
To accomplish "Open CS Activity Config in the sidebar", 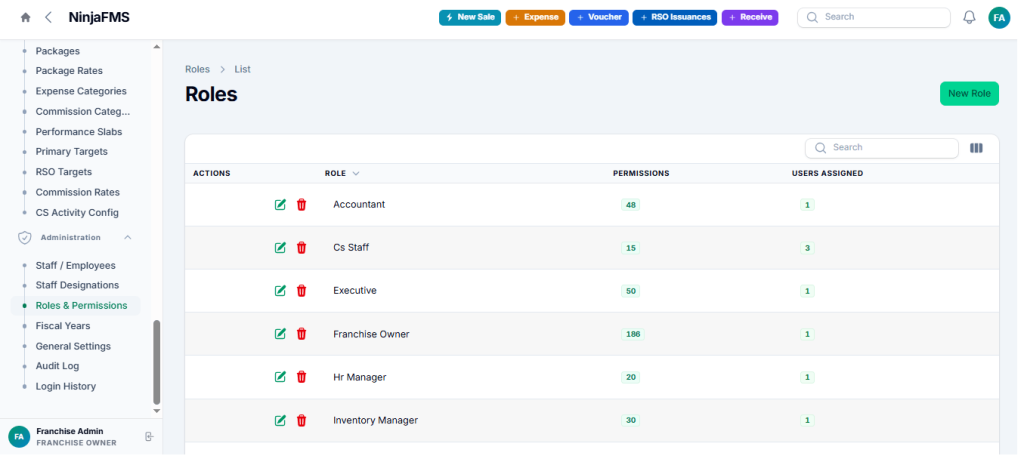I will 77,213.
